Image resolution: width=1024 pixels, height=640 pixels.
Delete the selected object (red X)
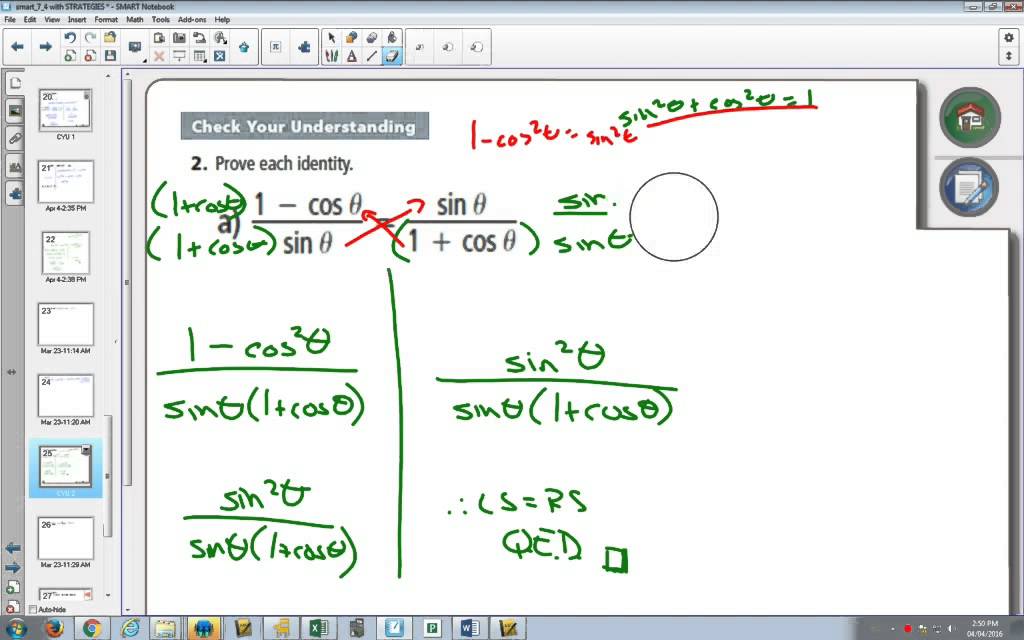[x=159, y=56]
